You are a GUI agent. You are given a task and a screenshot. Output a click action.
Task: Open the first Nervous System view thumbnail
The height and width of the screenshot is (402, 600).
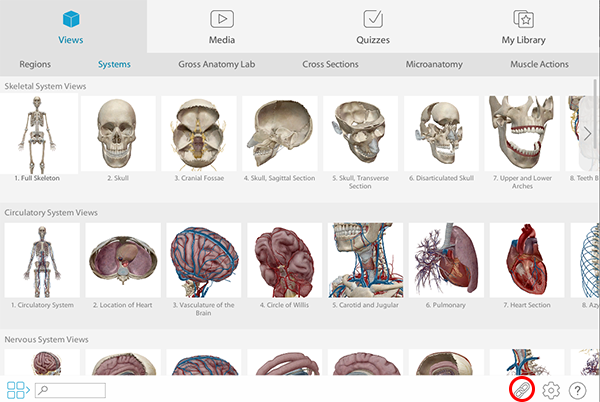tap(42, 362)
